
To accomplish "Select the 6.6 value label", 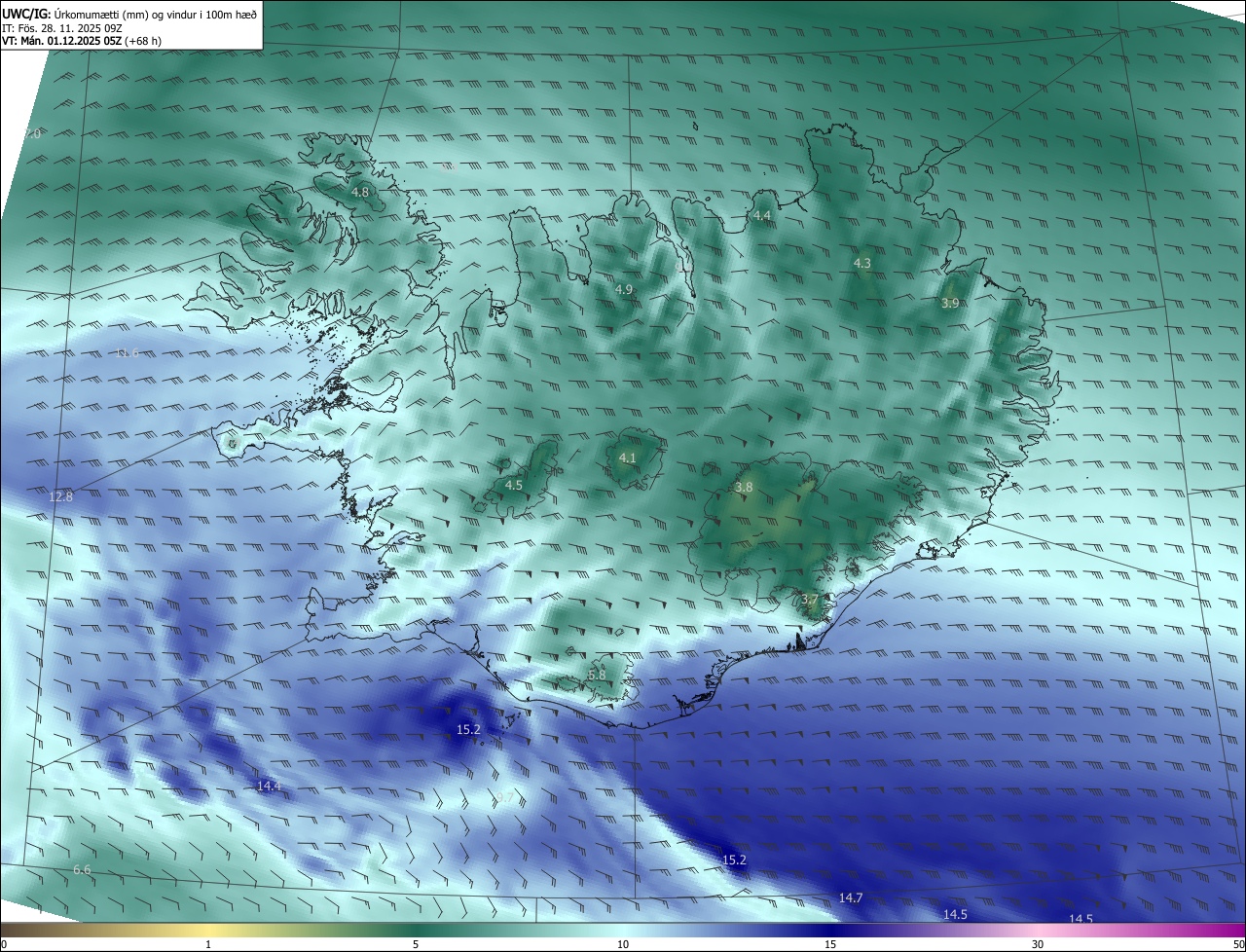I will coord(82,869).
